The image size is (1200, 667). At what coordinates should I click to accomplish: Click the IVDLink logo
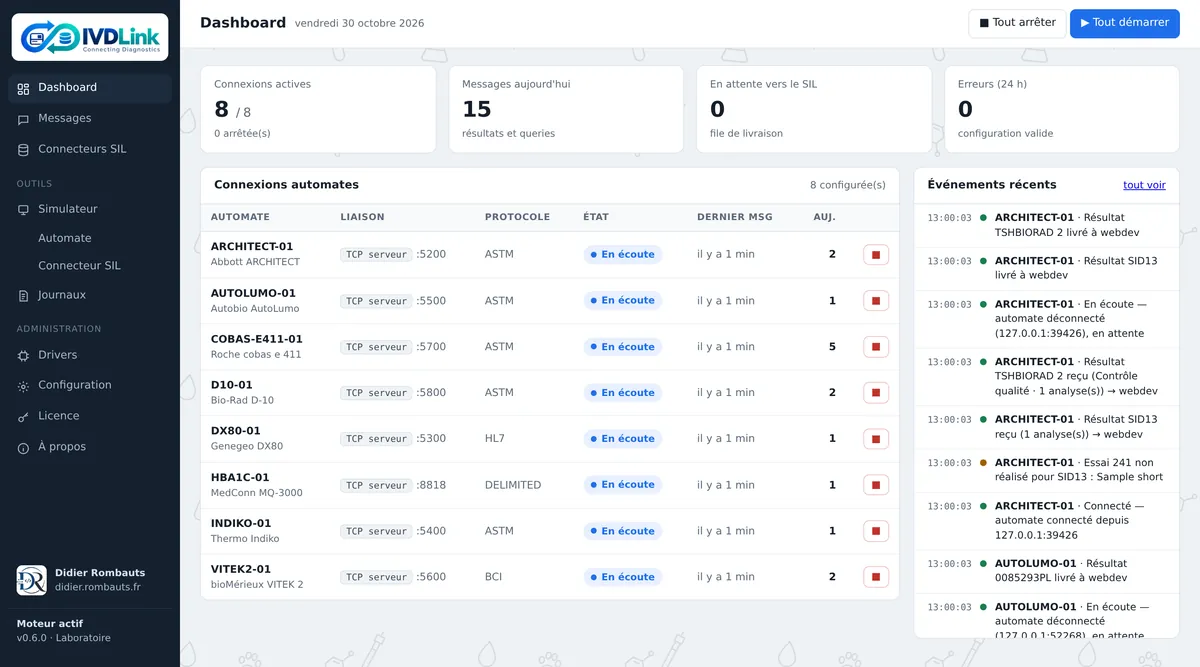point(90,37)
